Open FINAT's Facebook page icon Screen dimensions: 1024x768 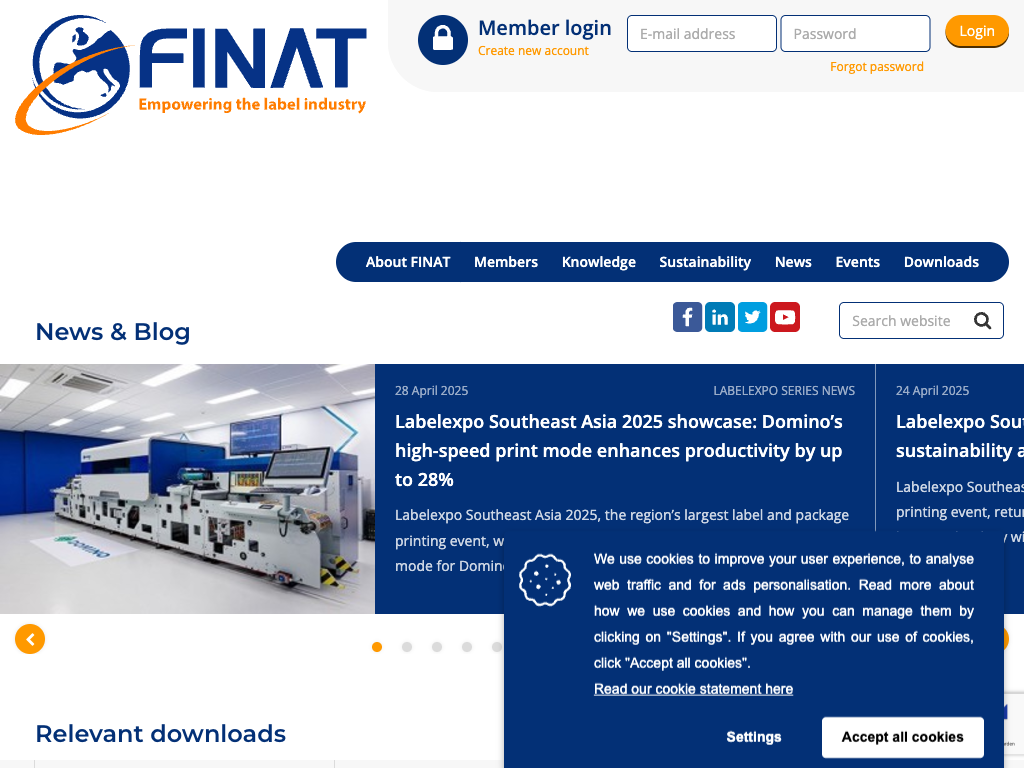coord(687,317)
